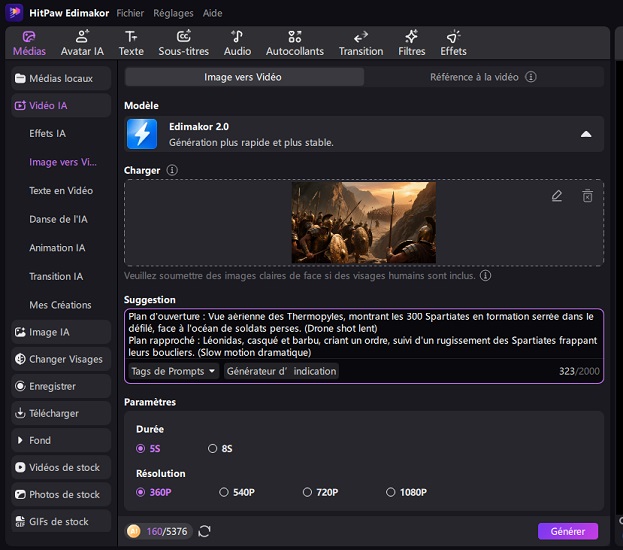Click the info icon next to Charger
Image resolution: width=623 pixels, height=550 pixels.
tap(172, 170)
